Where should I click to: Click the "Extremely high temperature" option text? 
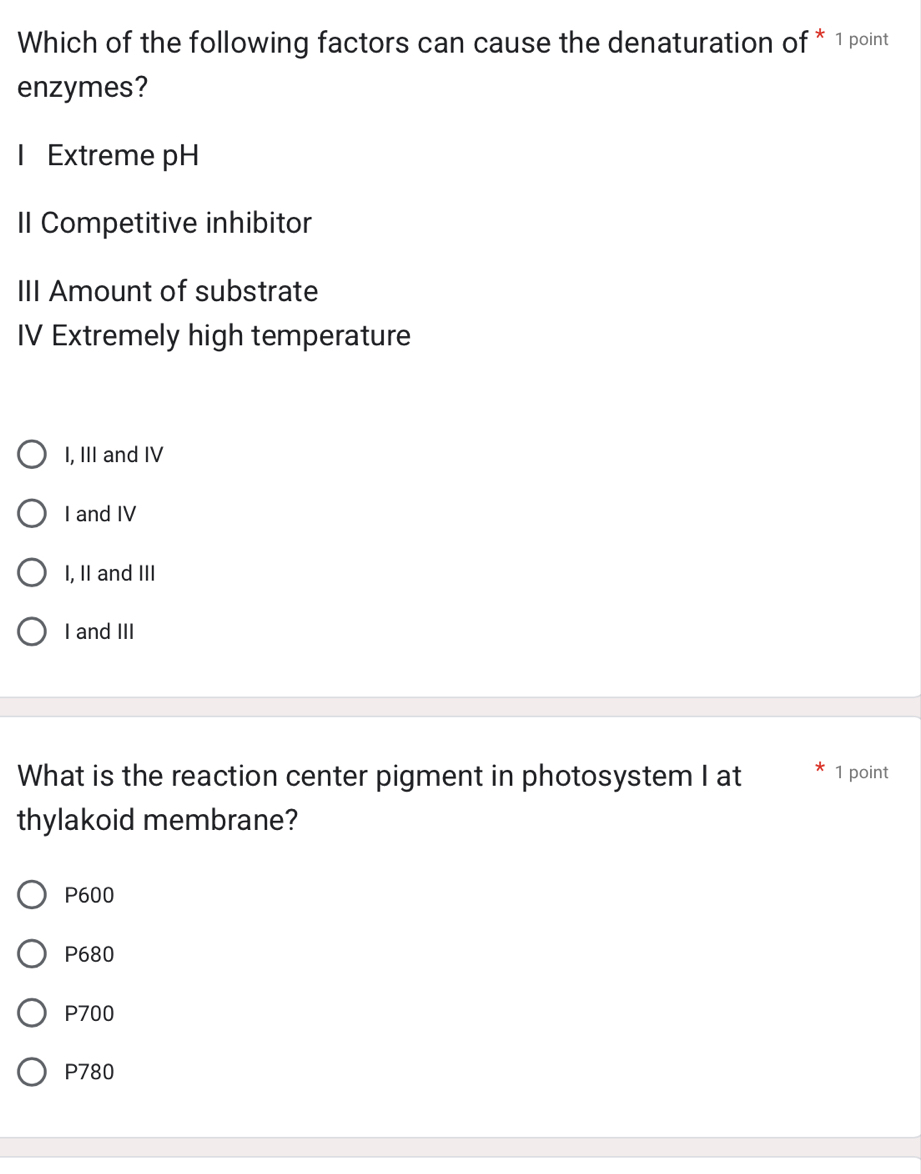point(213,336)
